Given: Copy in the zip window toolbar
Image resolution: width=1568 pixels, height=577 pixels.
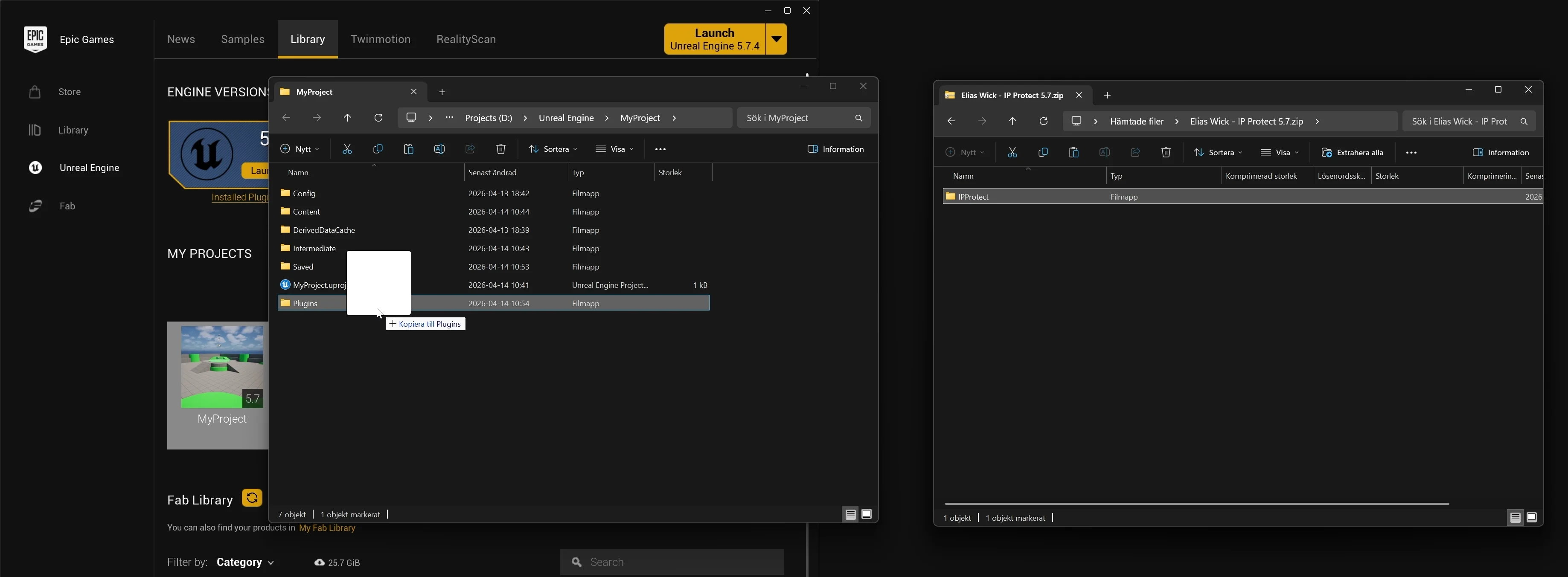Looking at the screenshot, I should [x=1043, y=153].
